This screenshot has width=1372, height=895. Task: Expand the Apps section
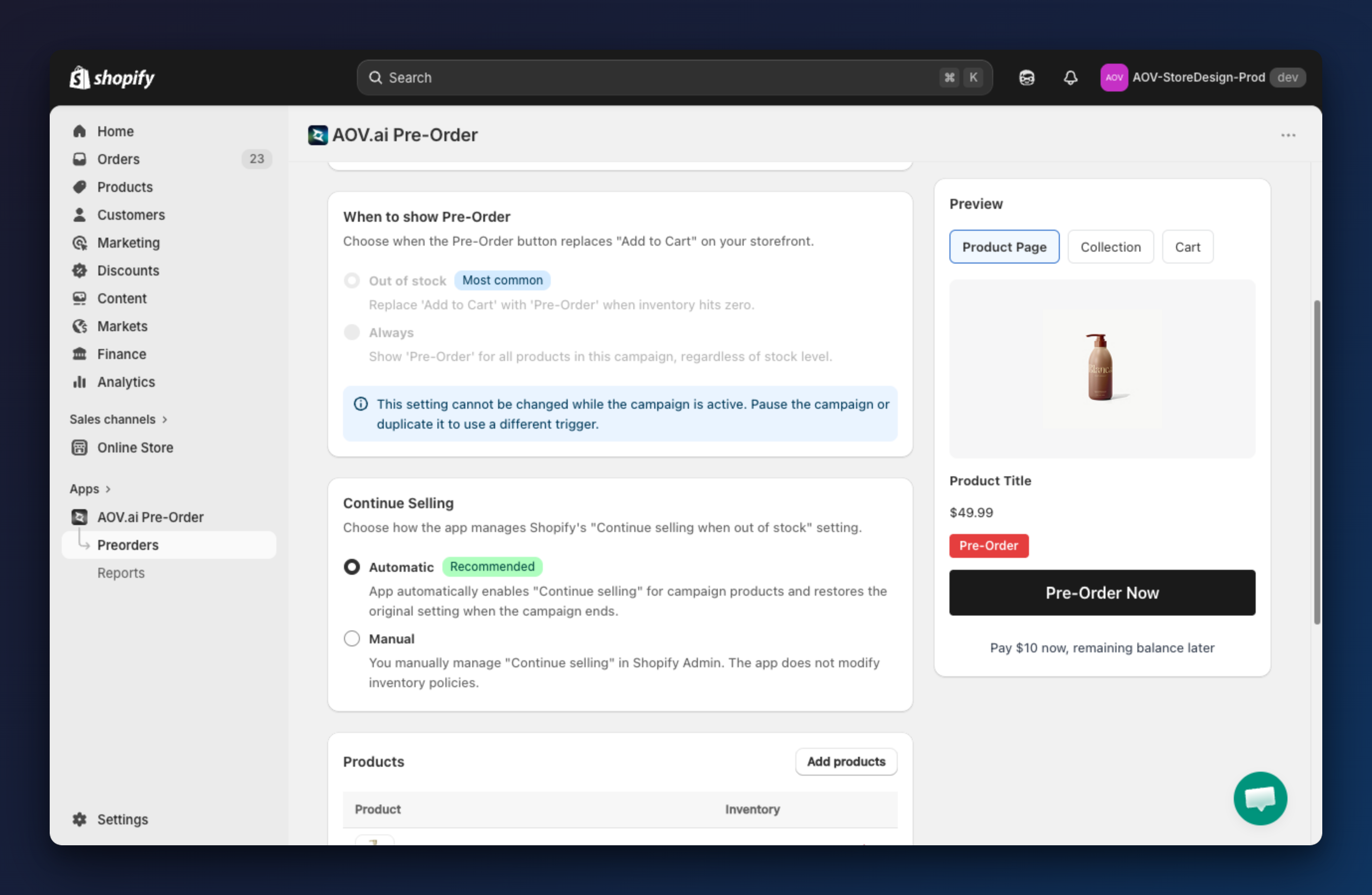[x=90, y=489]
